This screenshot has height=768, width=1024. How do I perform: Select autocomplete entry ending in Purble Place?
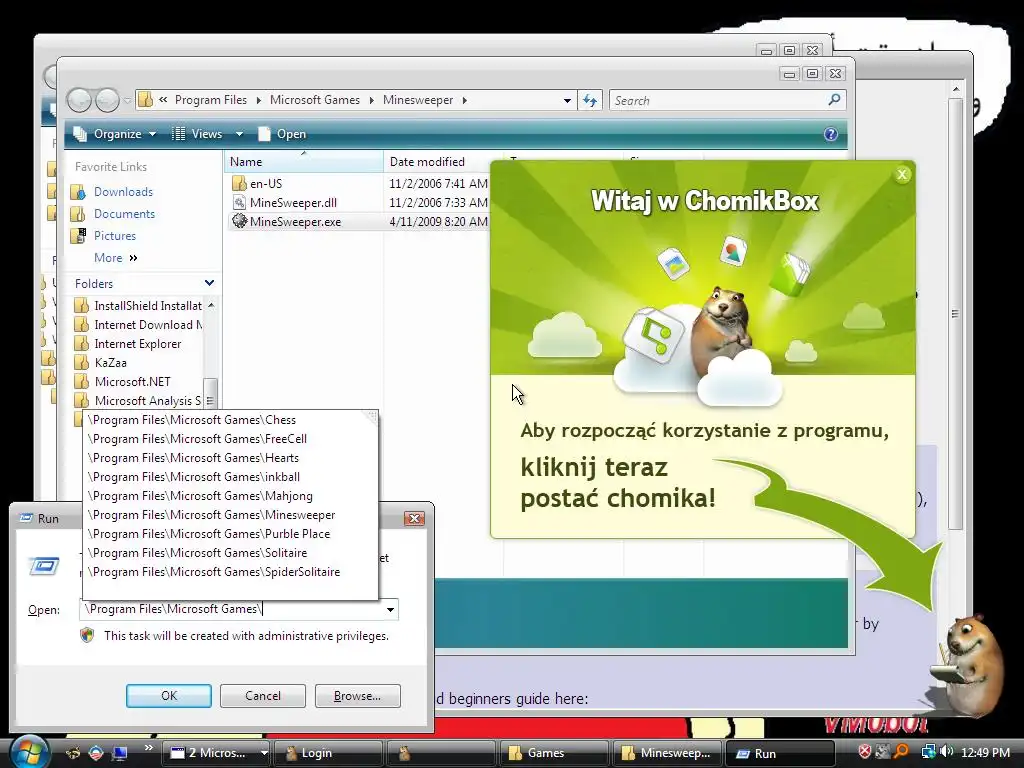[x=231, y=534]
